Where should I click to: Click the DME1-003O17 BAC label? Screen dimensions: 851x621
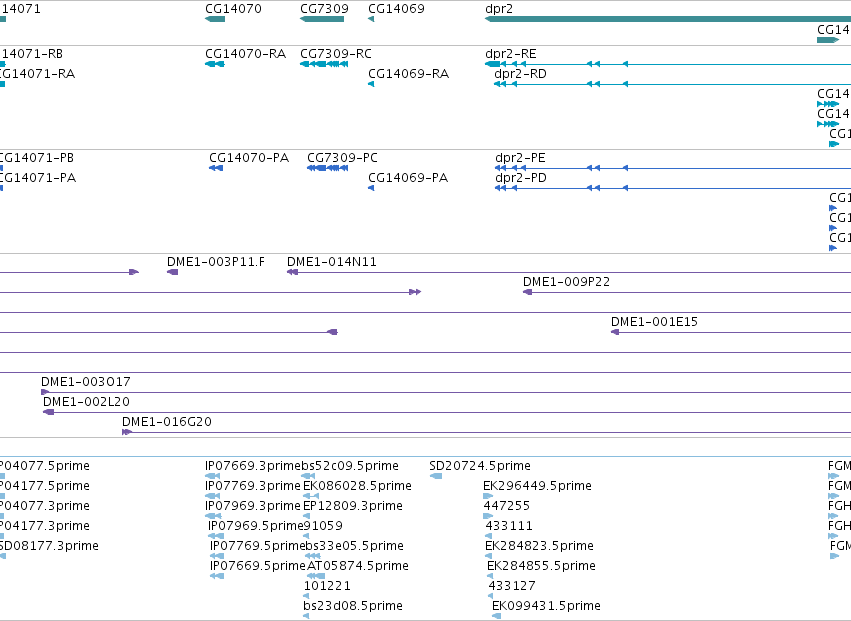86,382
